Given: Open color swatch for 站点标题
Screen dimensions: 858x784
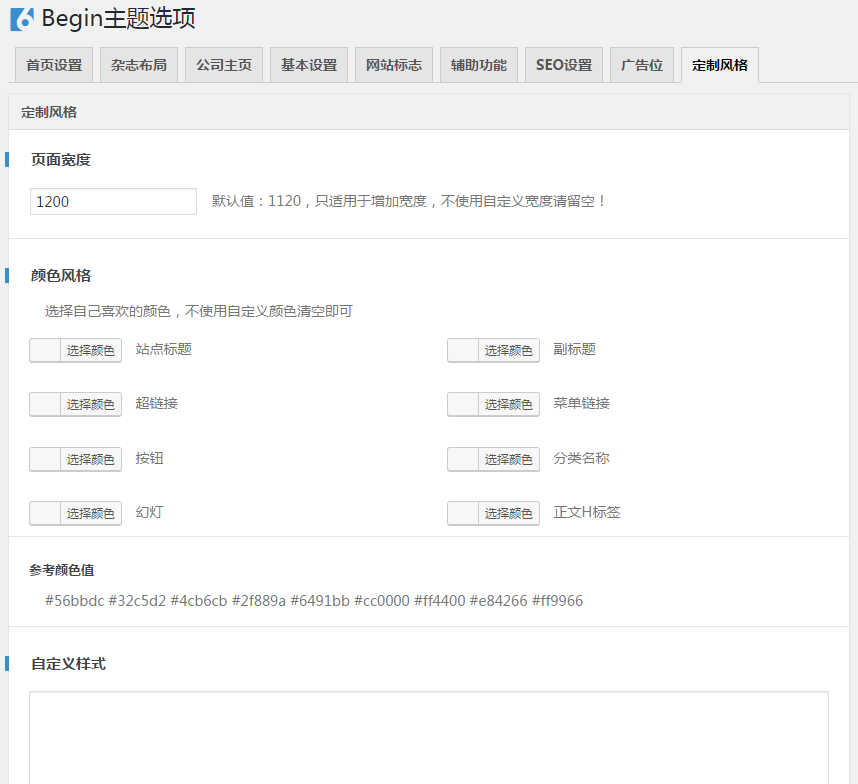Looking at the screenshot, I should tap(45, 350).
